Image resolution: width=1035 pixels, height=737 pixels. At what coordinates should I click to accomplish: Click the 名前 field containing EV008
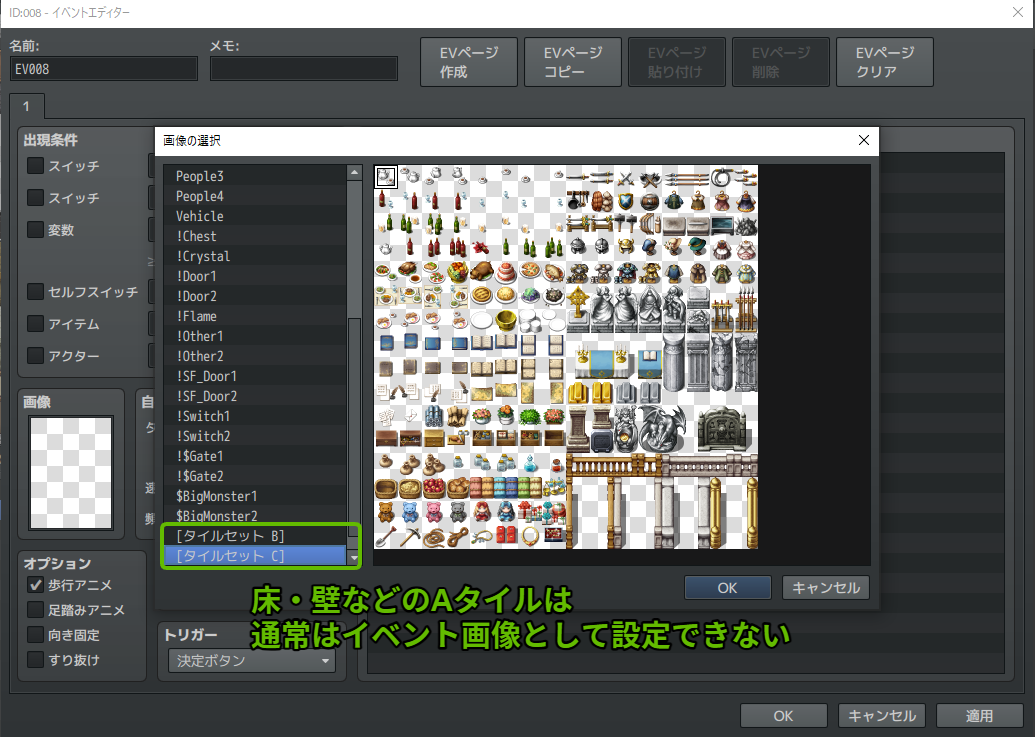103,69
